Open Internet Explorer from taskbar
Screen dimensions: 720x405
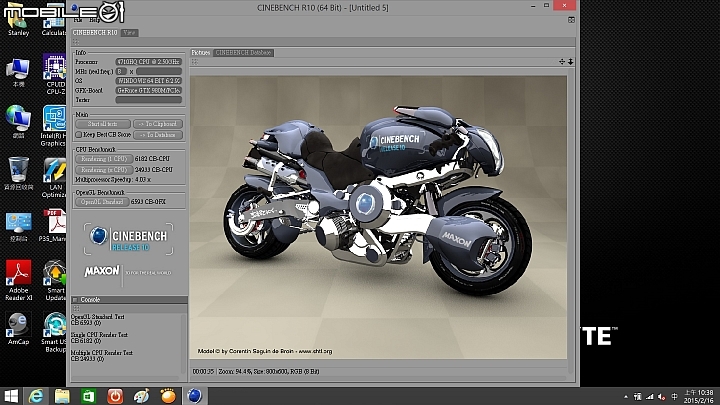(x=36, y=396)
